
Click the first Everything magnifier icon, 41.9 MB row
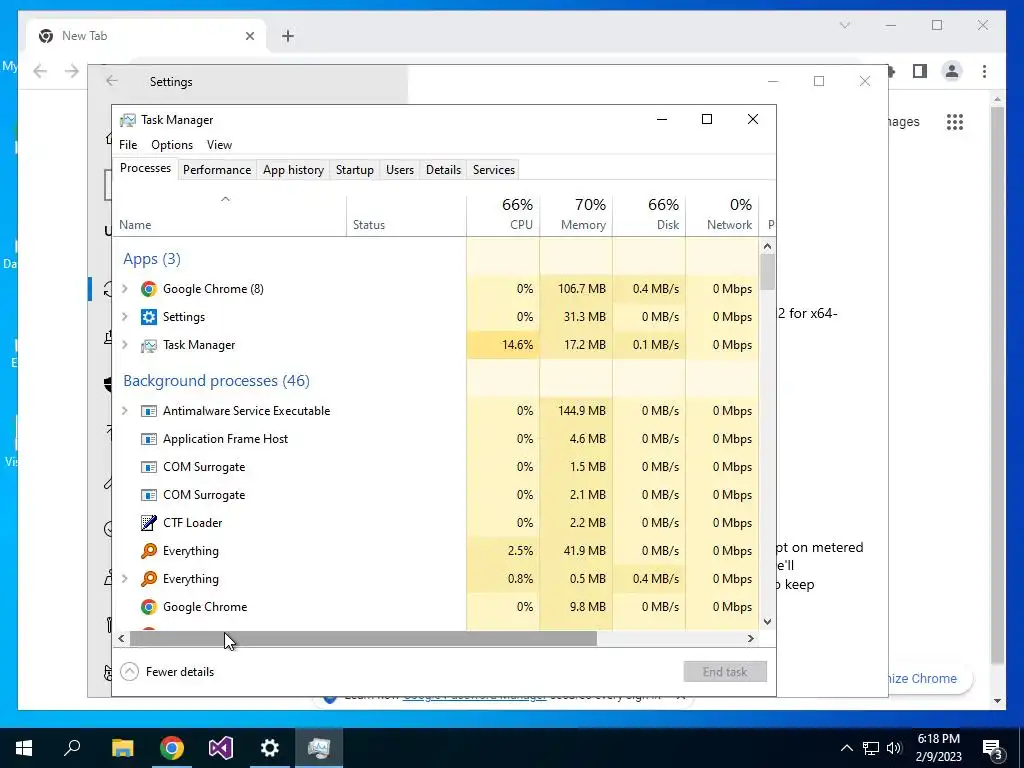pos(149,551)
